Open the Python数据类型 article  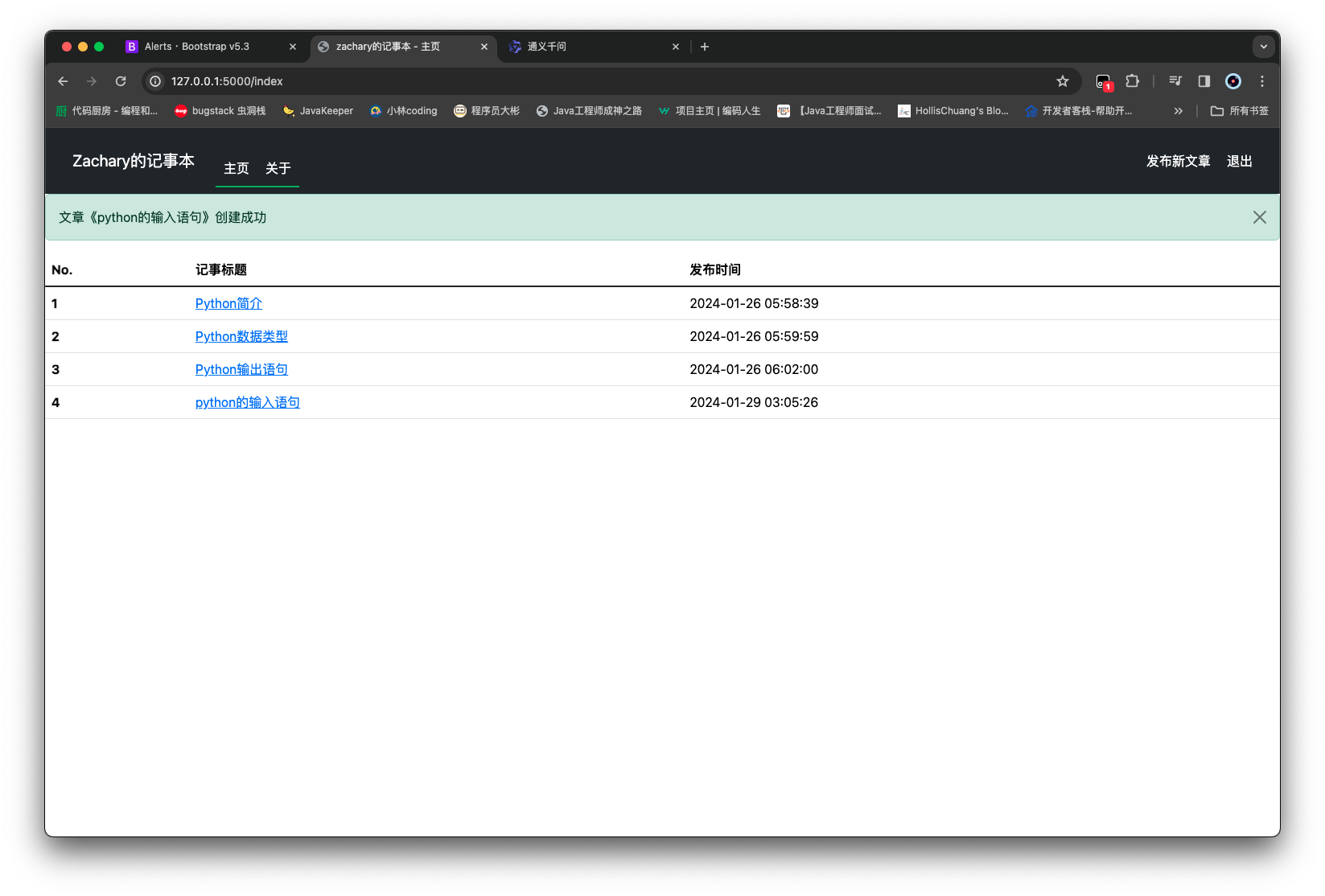tap(241, 336)
